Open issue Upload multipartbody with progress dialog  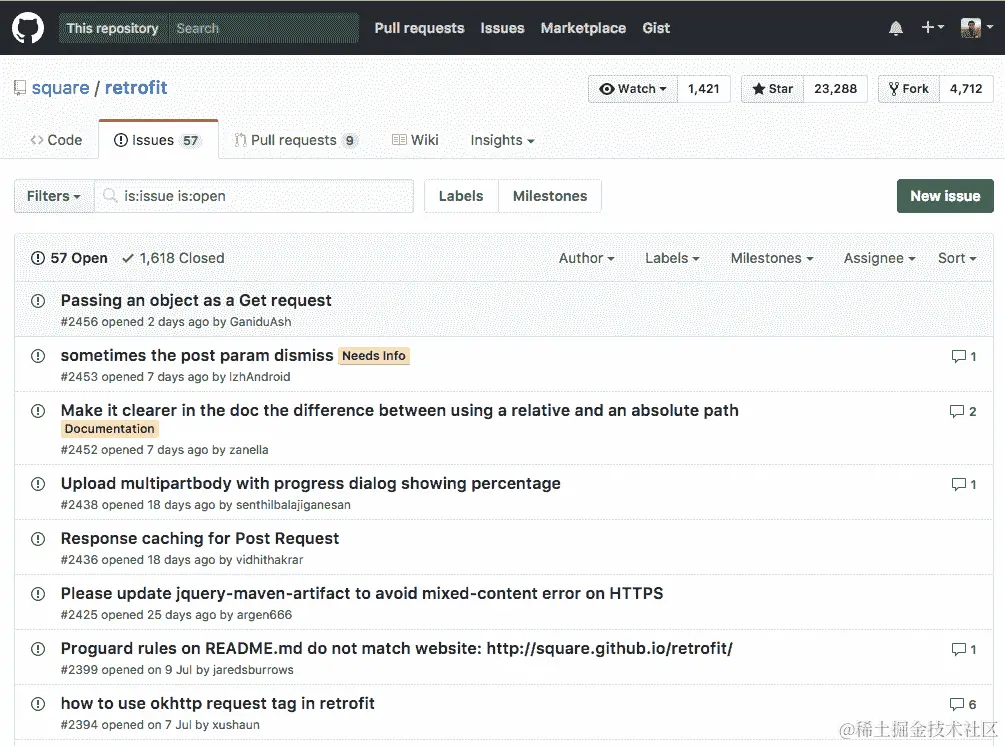[311, 484]
